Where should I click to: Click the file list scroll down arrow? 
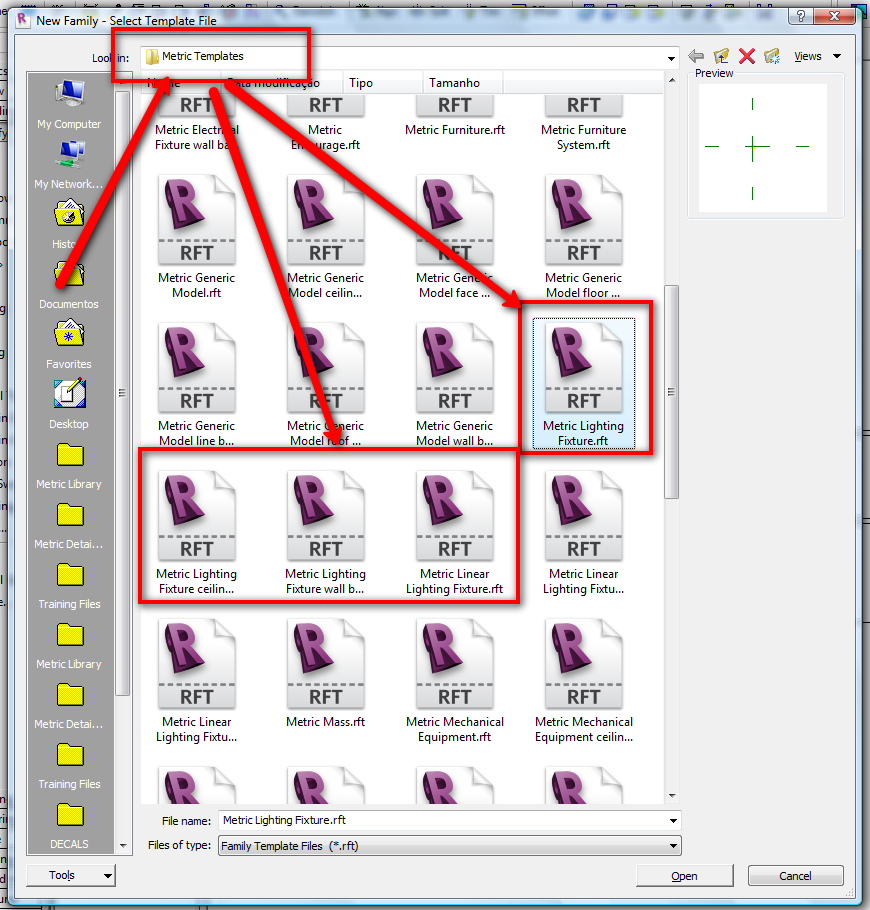[672, 796]
